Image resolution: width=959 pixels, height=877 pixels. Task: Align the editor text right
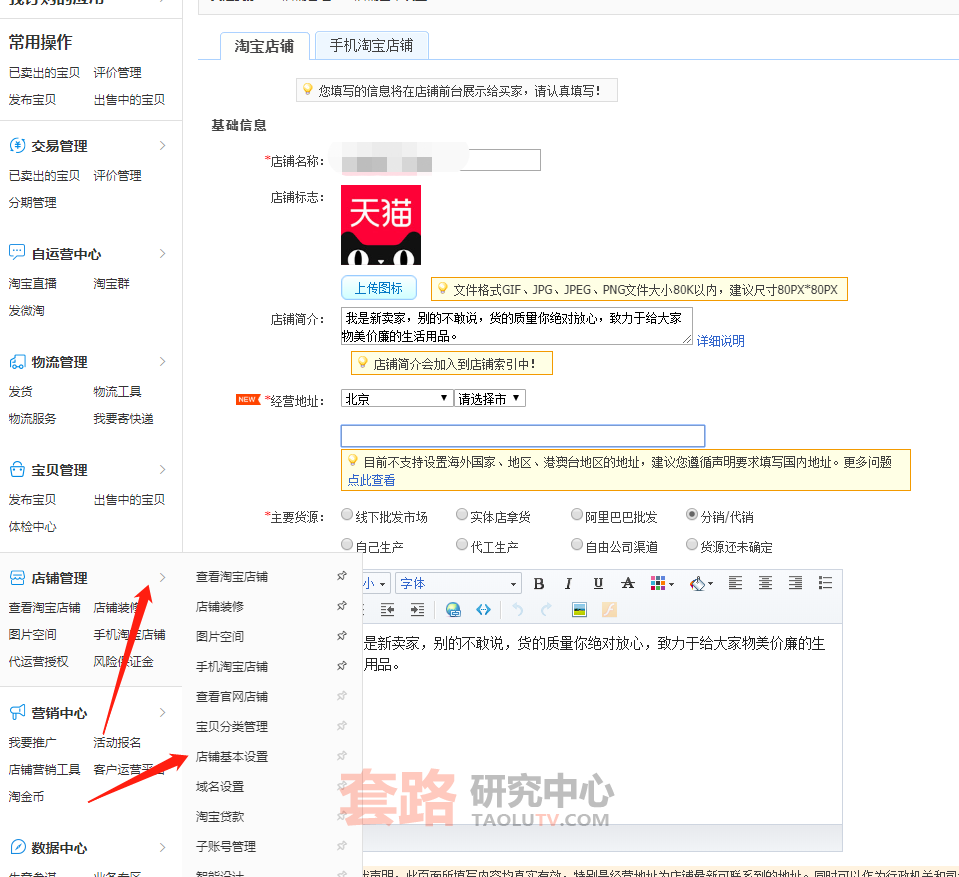(795, 583)
